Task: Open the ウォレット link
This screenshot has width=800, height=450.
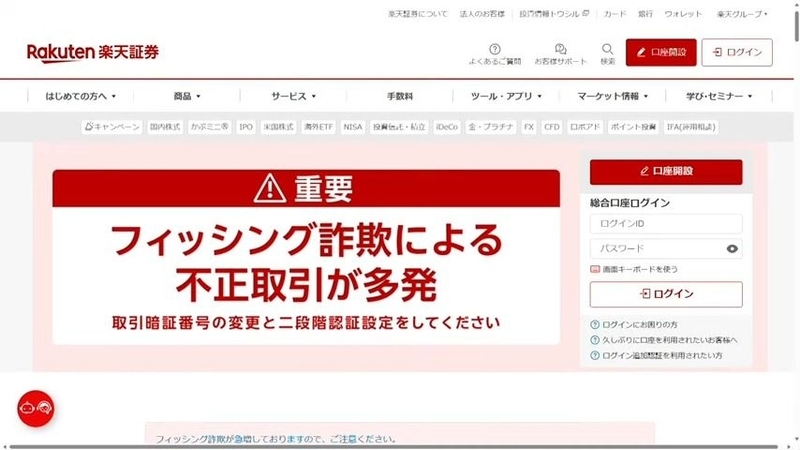Action: click(x=683, y=14)
